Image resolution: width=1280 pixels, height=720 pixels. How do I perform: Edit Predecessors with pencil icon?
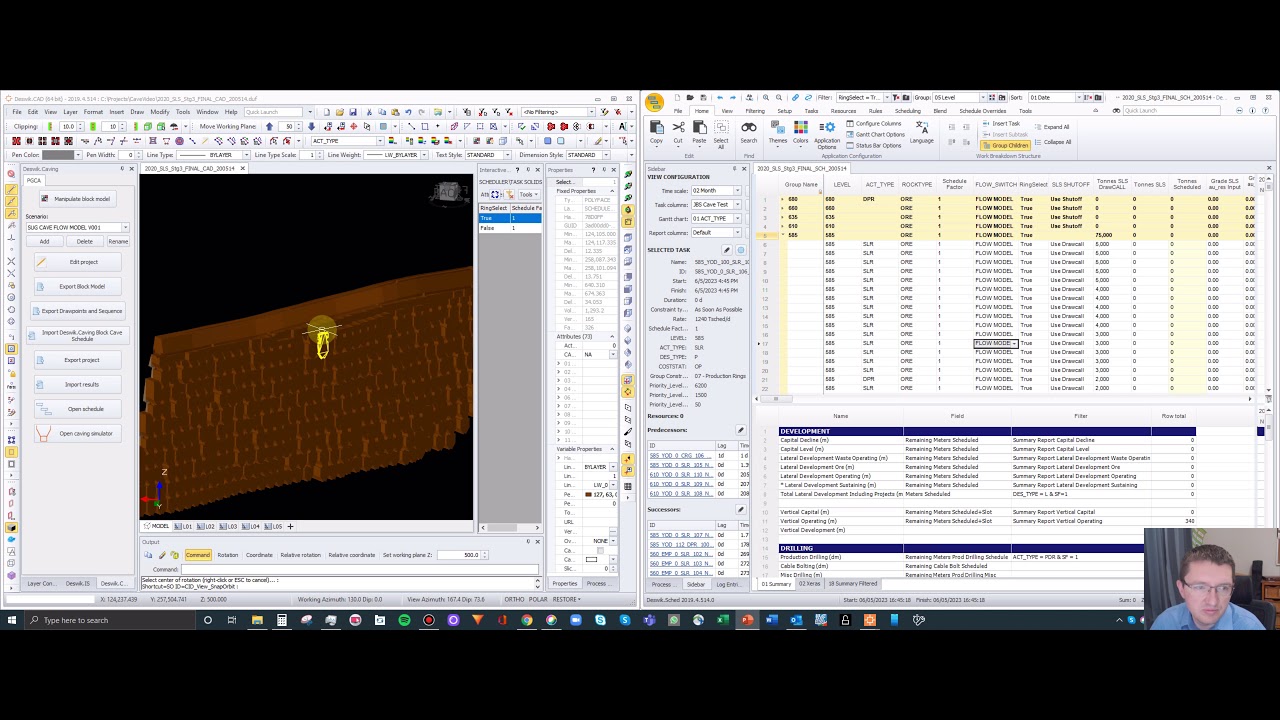(741, 430)
